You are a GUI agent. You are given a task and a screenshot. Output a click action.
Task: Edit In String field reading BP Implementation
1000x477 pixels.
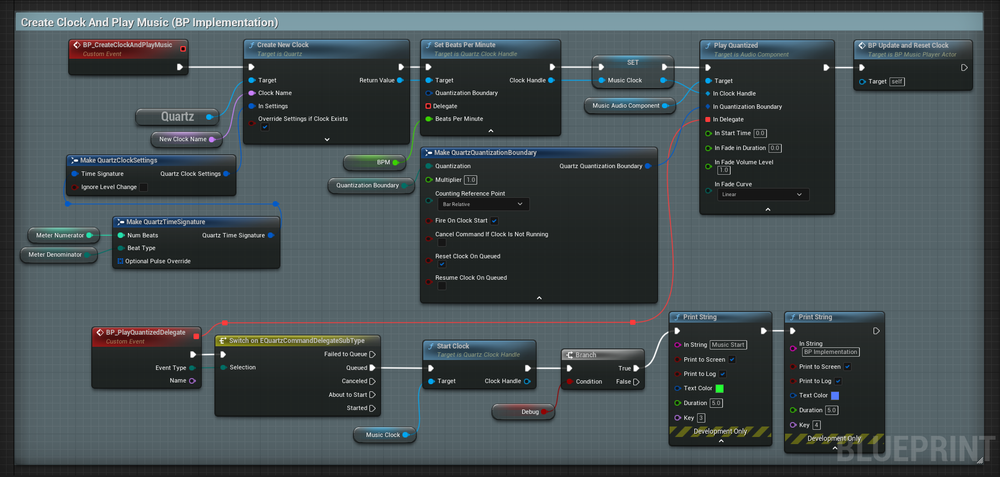click(x=830, y=352)
